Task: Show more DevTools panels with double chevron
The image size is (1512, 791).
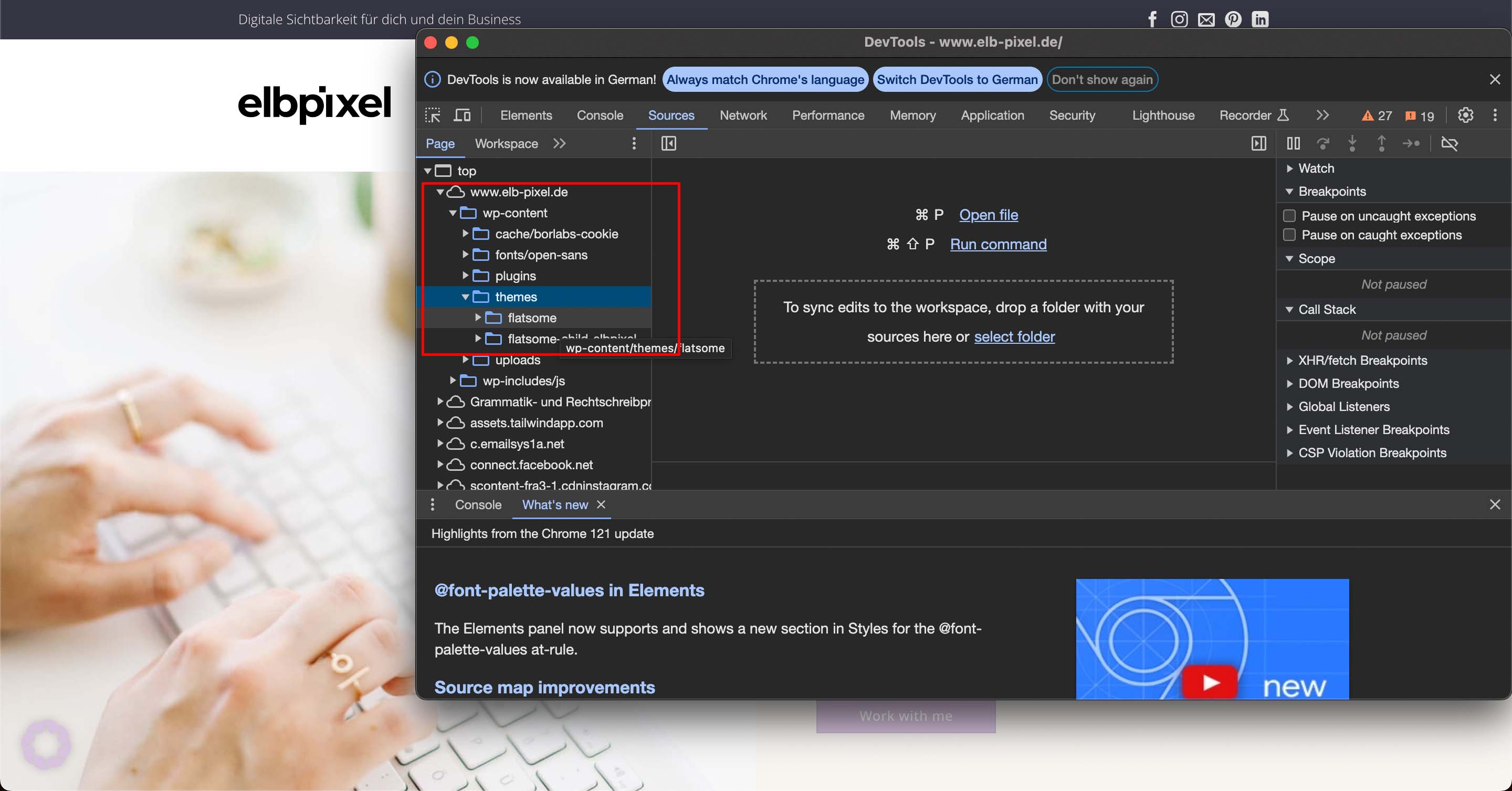Action: (1322, 115)
